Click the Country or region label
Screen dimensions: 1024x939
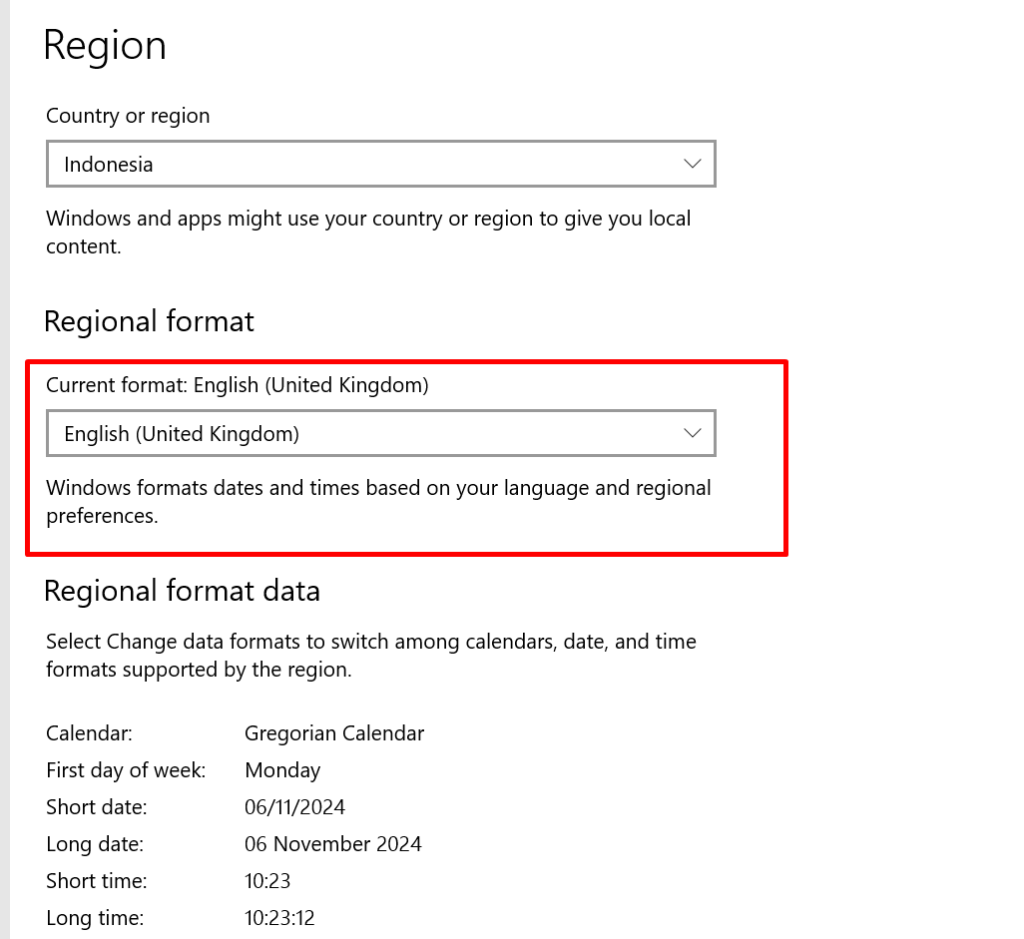click(x=128, y=116)
